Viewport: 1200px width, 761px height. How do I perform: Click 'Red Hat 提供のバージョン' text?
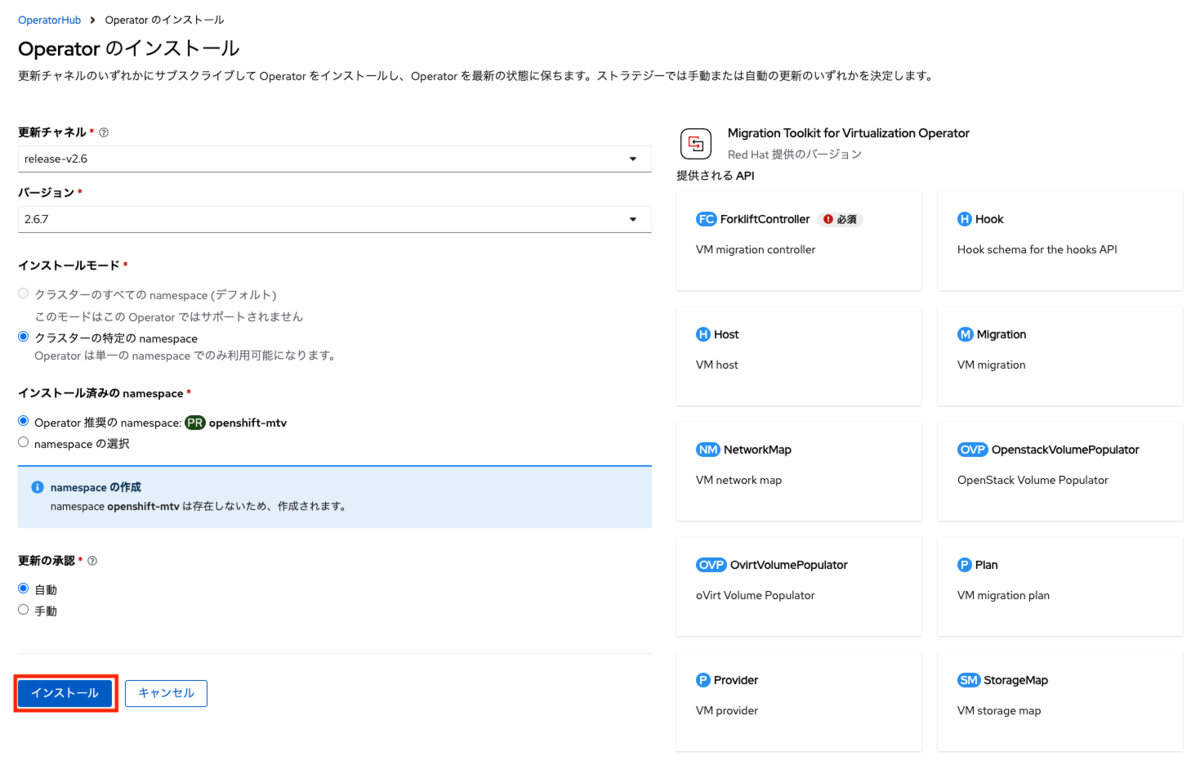tap(794, 154)
